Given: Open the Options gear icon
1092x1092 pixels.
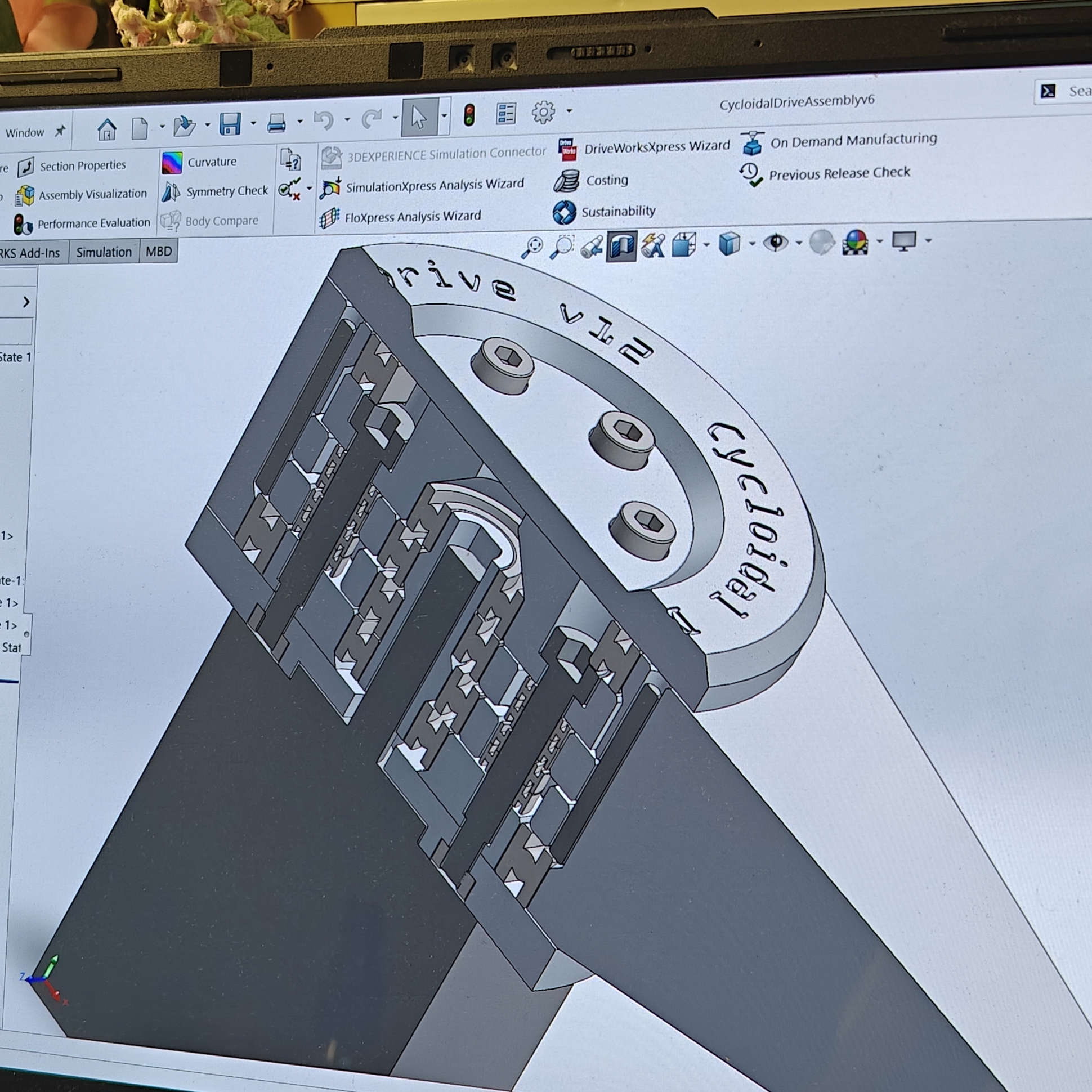Looking at the screenshot, I should (x=543, y=113).
